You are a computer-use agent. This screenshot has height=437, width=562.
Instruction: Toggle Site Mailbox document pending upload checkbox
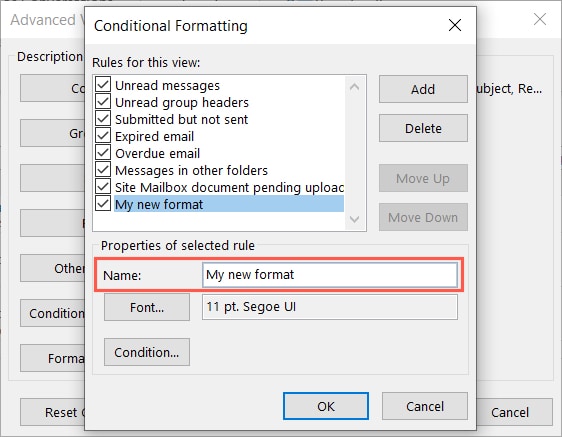point(103,187)
